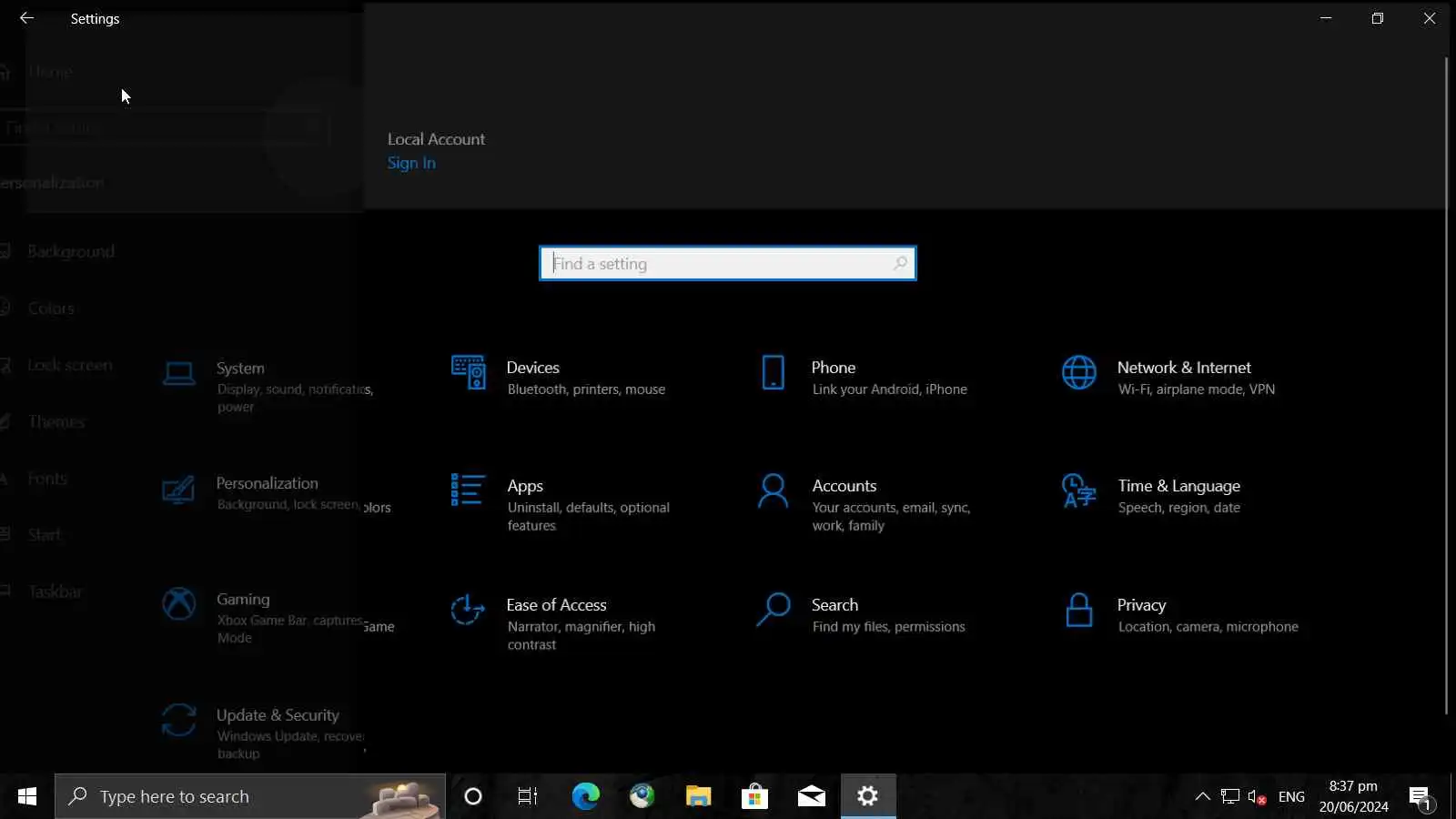The width and height of the screenshot is (1456, 819).
Task: Click the Sign In link
Action: tap(411, 163)
